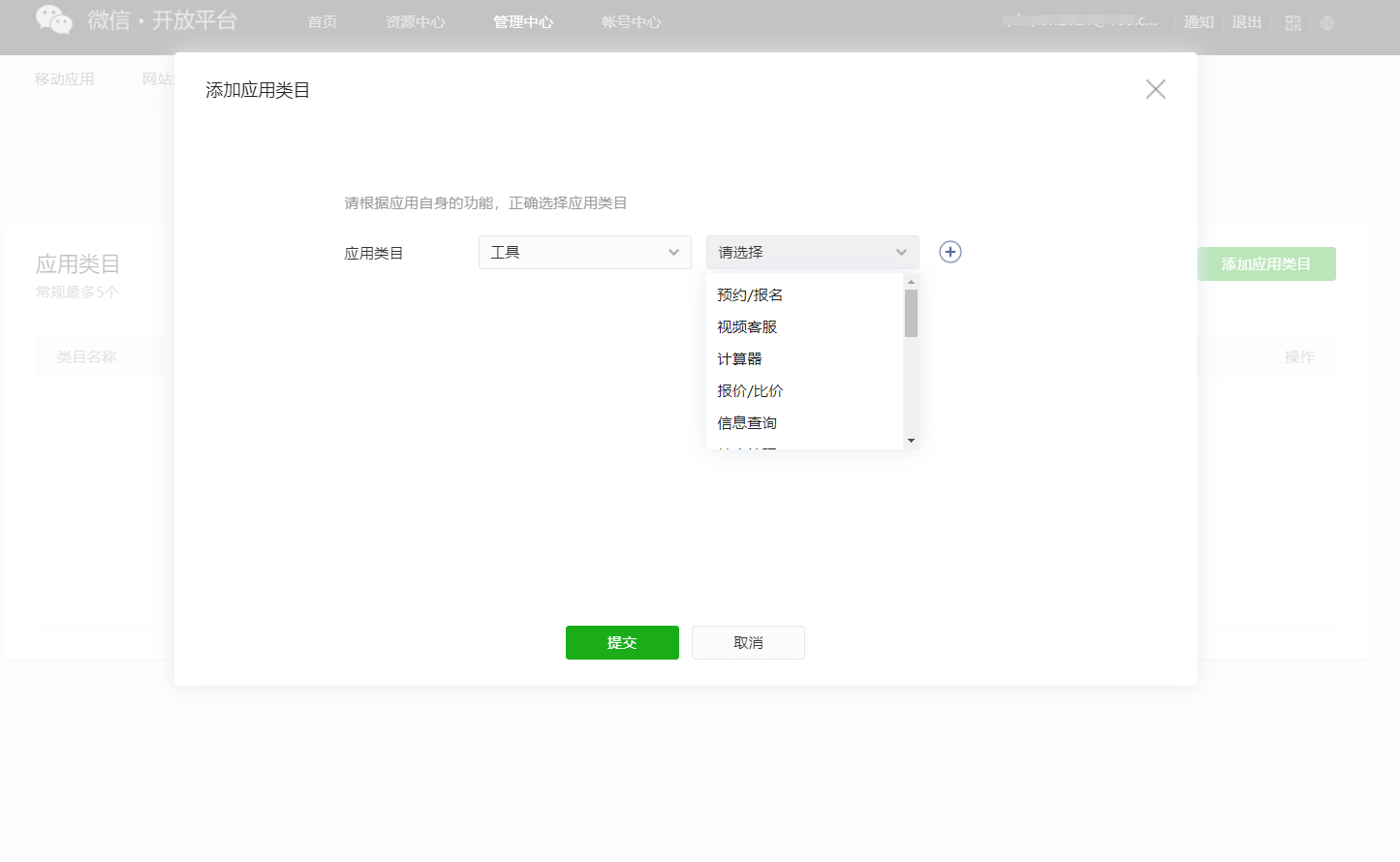The width and height of the screenshot is (1400, 862).
Task: Open the 请选择 subcategory dropdown
Action: tap(813, 252)
